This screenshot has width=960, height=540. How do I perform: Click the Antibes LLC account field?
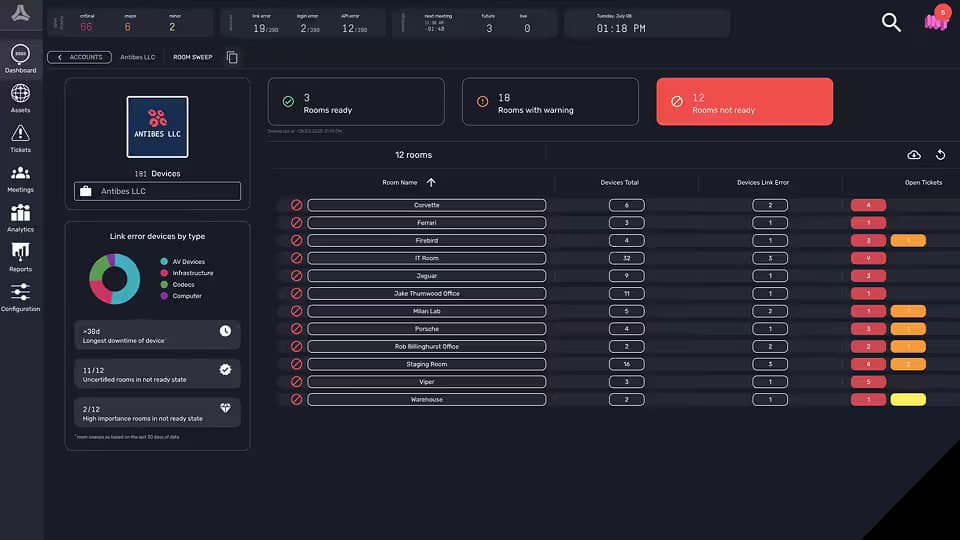click(x=157, y=191)
